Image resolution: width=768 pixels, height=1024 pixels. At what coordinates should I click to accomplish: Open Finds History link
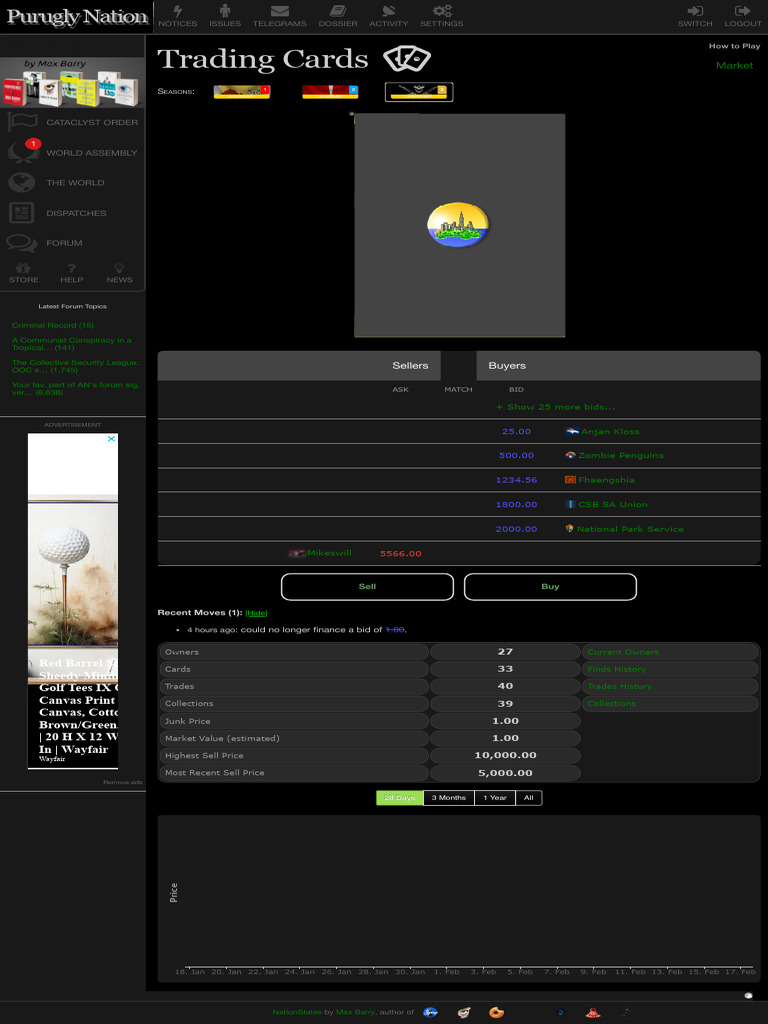pos(616,669)
